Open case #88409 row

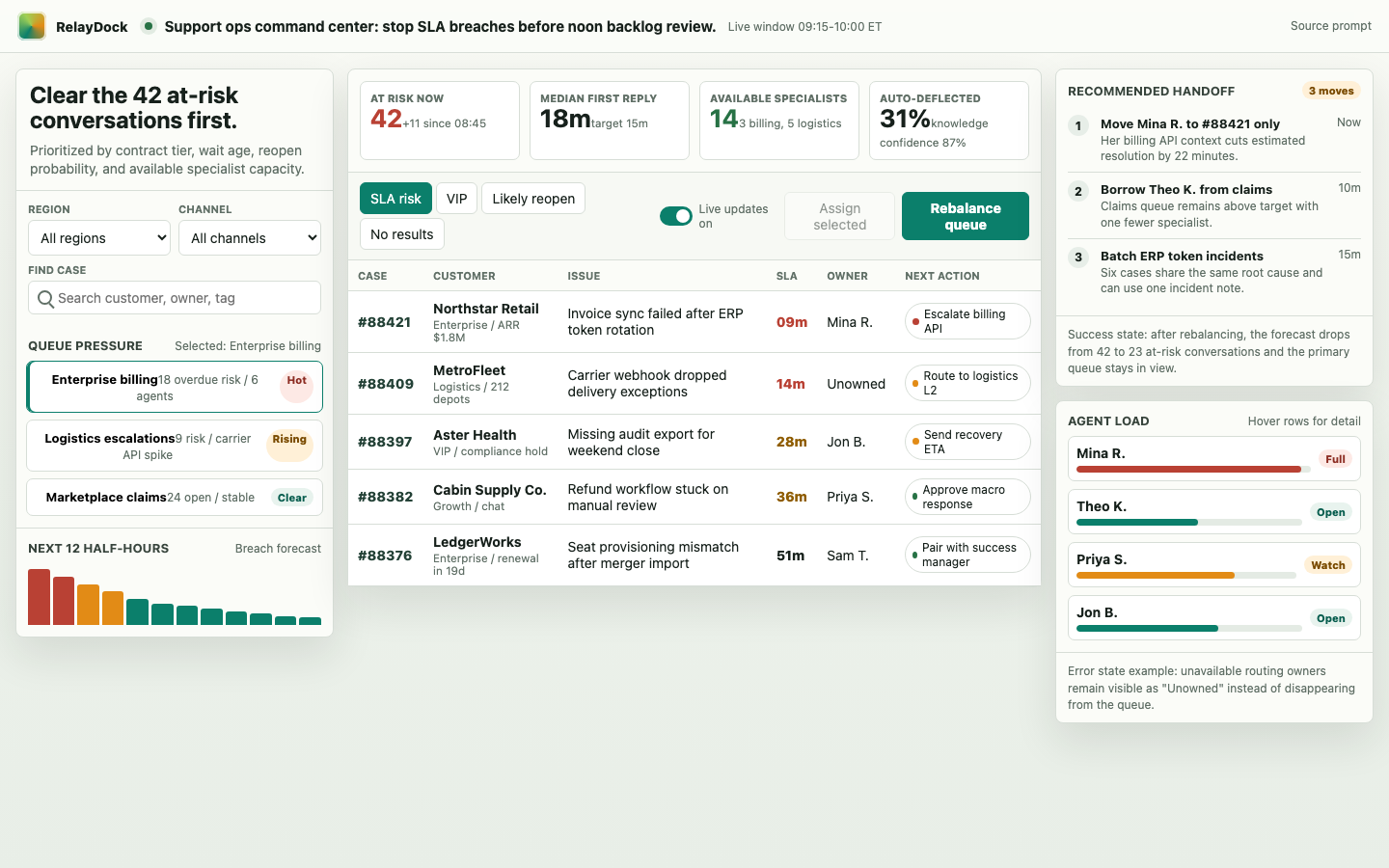pyautogui.click(x=694, y=384)
